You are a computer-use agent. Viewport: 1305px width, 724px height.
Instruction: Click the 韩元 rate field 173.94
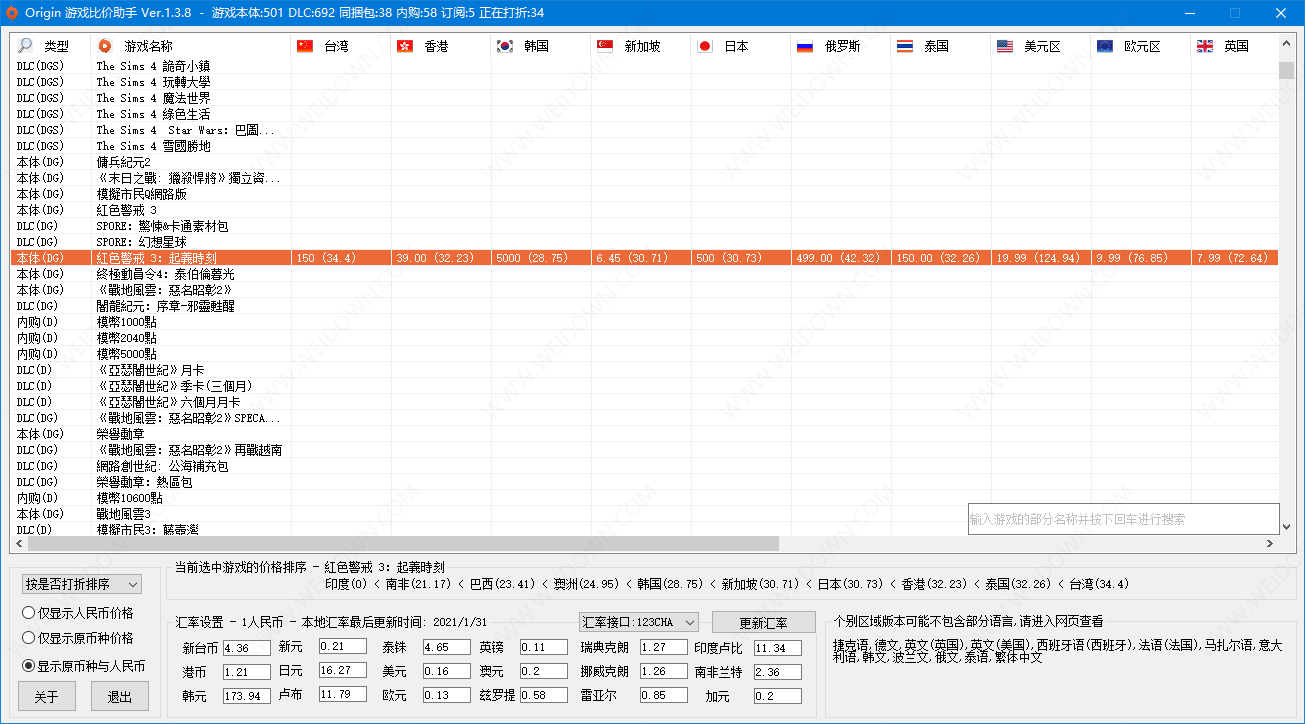[246, 696]
